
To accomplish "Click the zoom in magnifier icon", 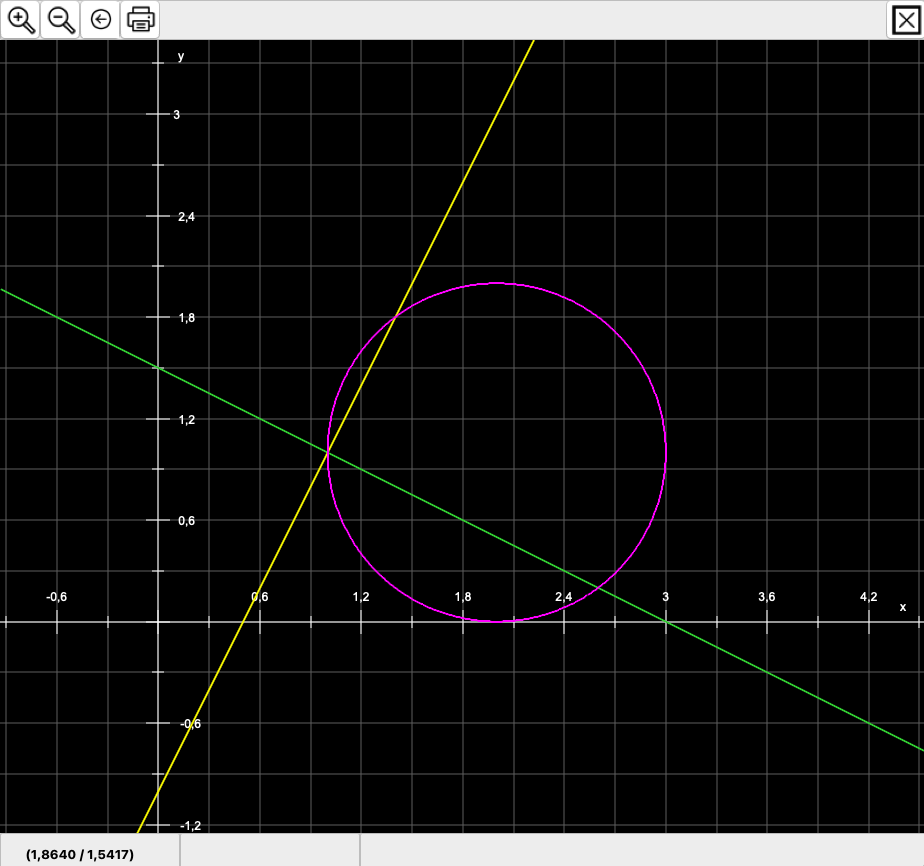I will (x=21, y=19).
